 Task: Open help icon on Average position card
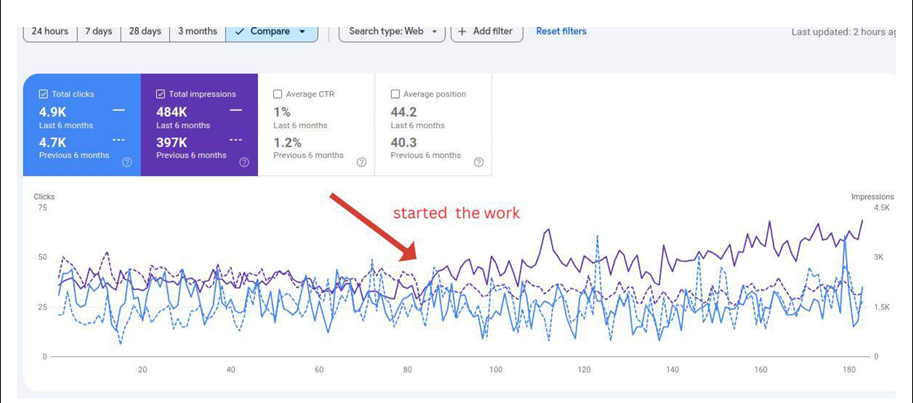coord(479,162)
